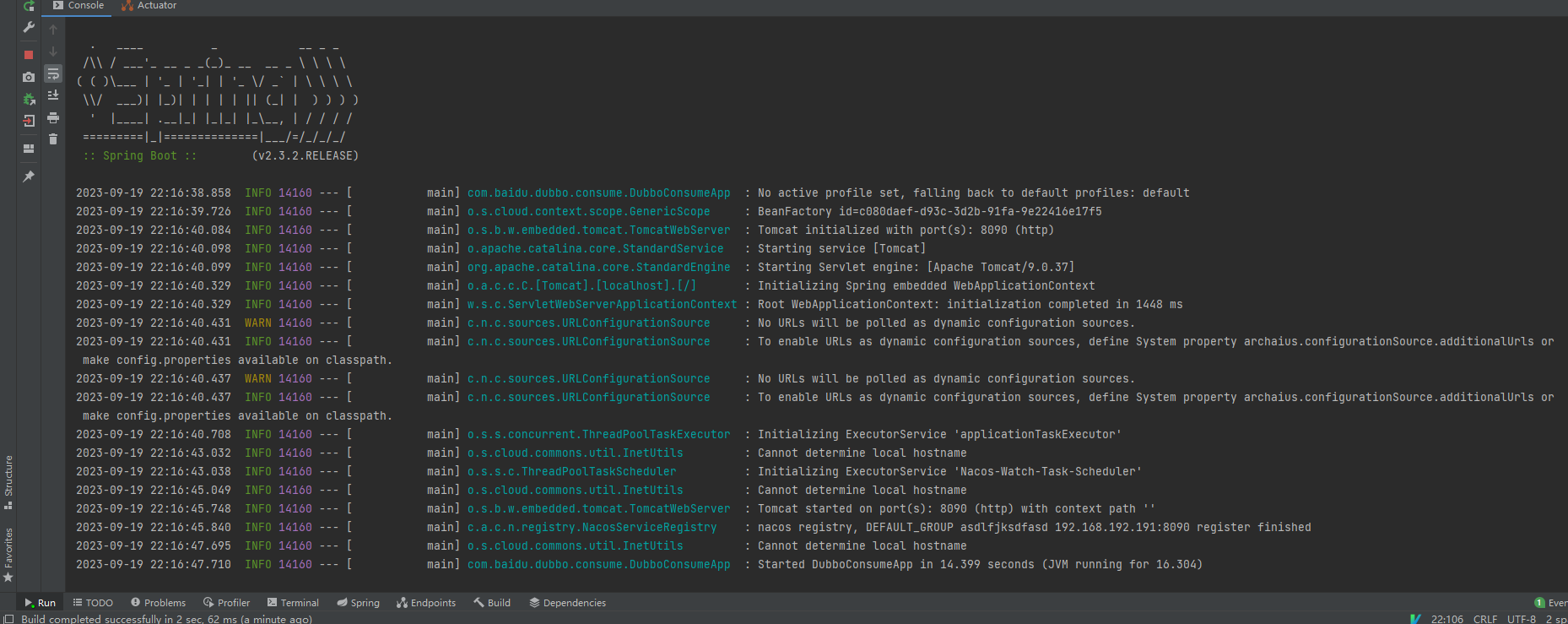
Task: Go up the stack trace arrow
Action: pyautogui.click(x=53, y=30)
